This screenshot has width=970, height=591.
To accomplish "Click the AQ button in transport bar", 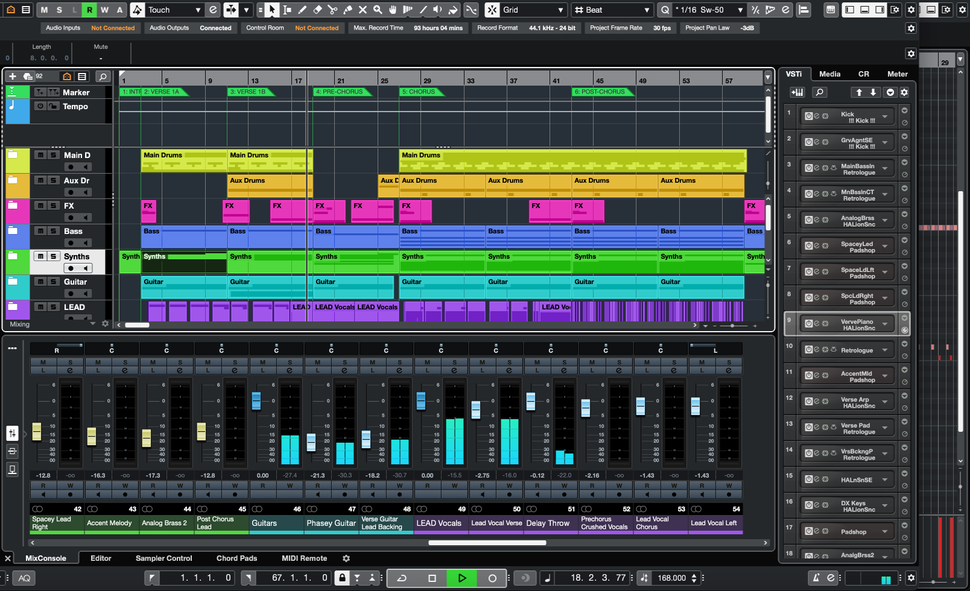I will [23, 578].
